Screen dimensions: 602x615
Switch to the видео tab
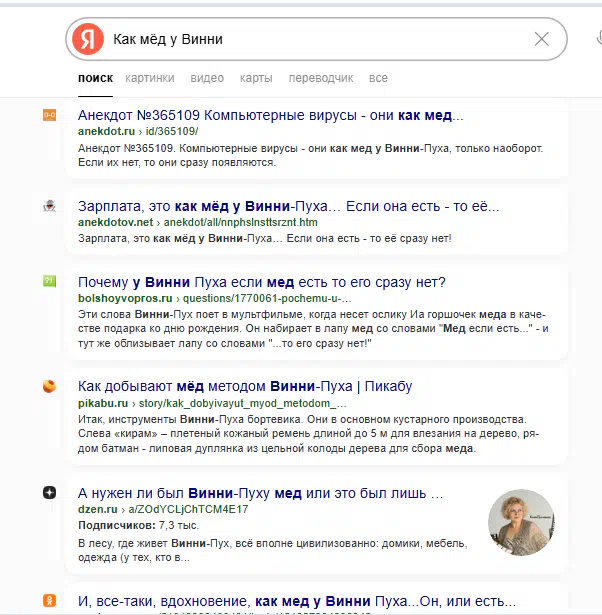point(207,78)
